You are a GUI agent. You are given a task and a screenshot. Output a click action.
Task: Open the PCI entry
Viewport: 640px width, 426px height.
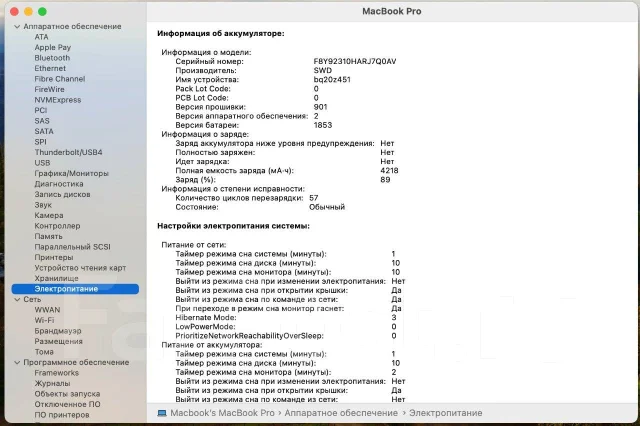[40, 110]
